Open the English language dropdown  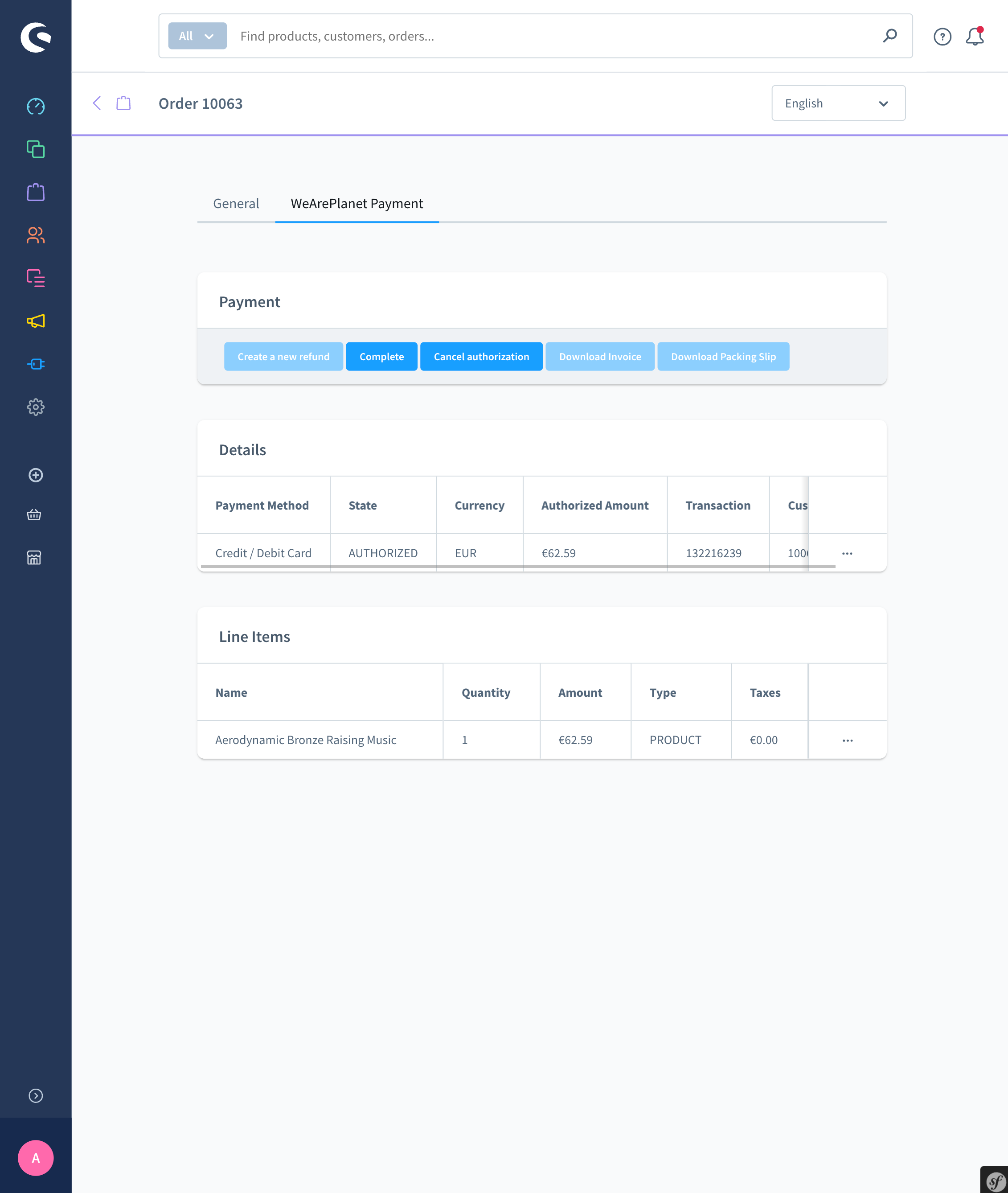[x=837, y=103]
